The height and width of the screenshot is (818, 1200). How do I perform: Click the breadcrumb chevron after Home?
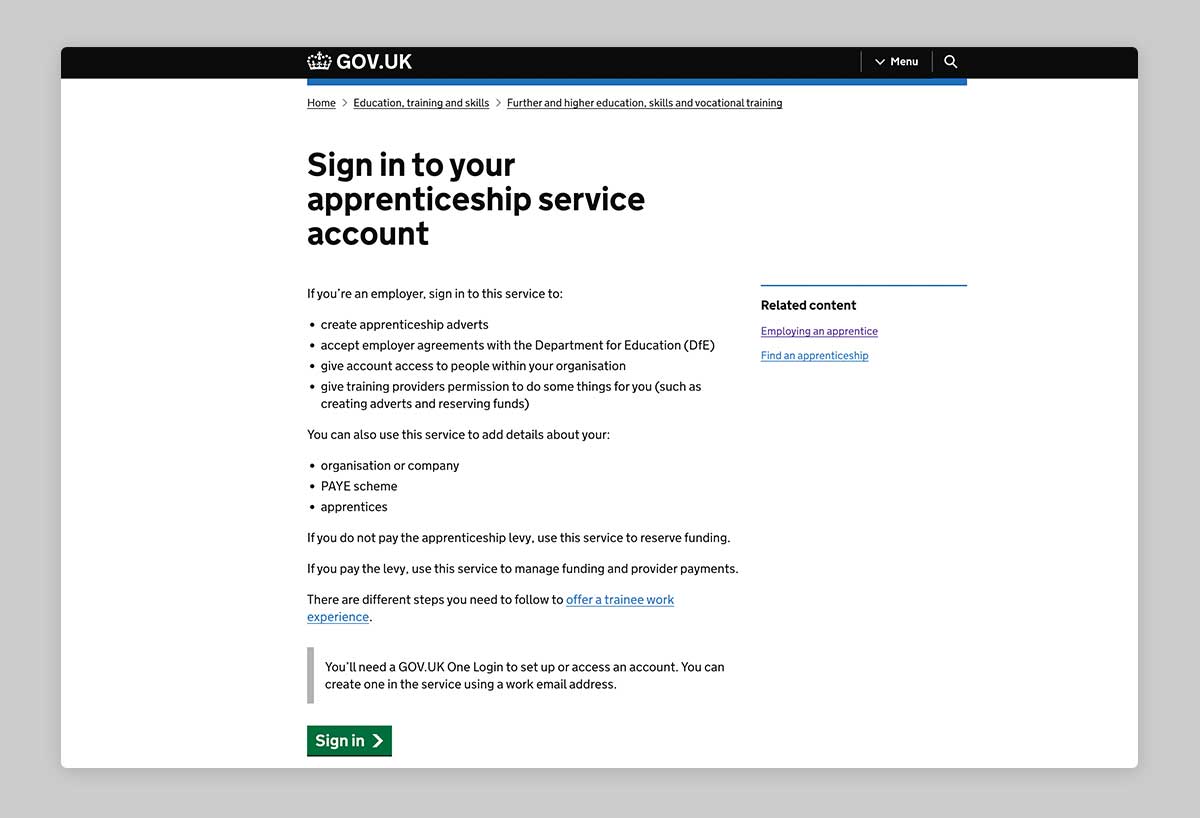[345, 103]
